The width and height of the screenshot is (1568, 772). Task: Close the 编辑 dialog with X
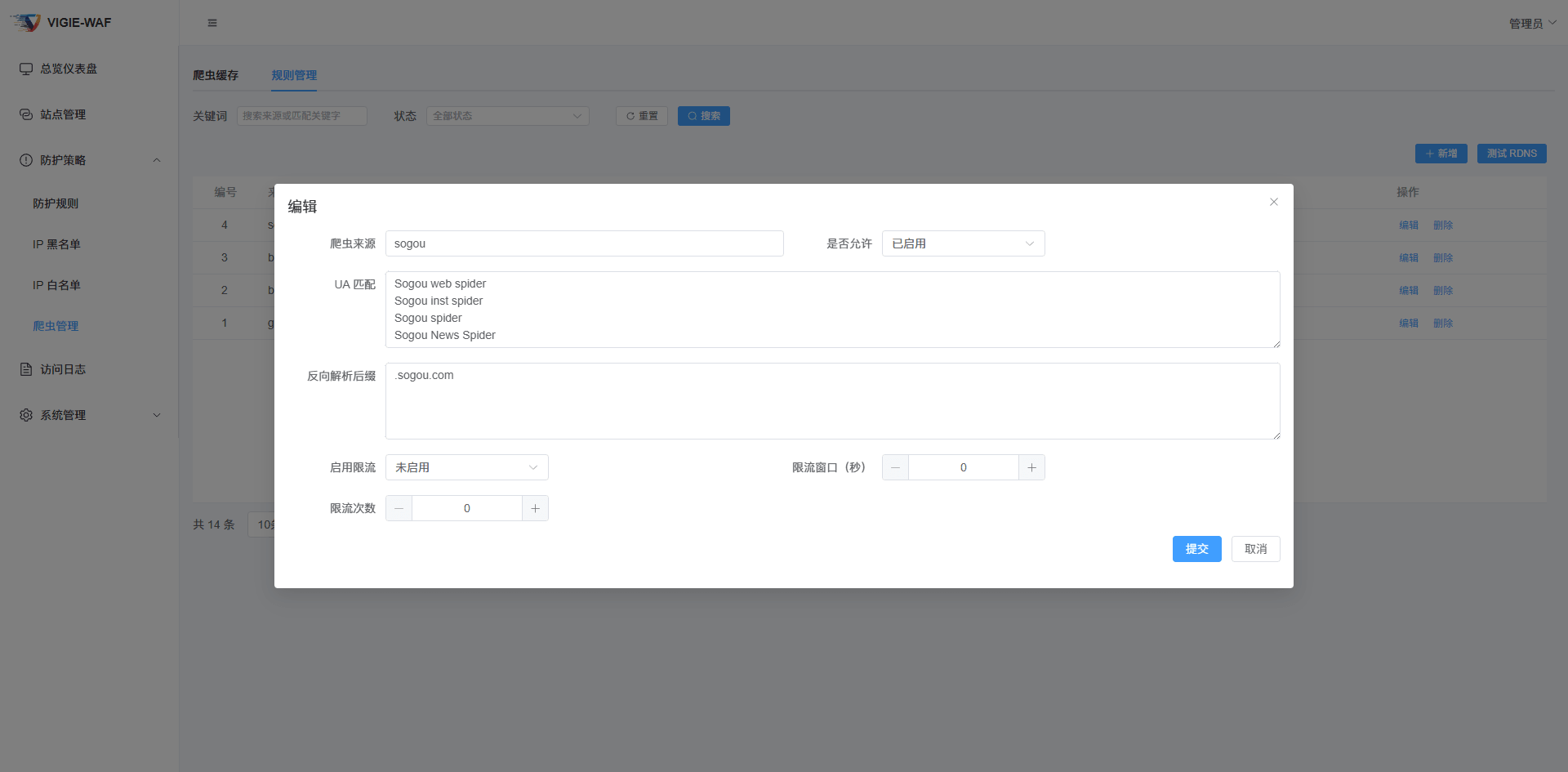(1274, 202)
